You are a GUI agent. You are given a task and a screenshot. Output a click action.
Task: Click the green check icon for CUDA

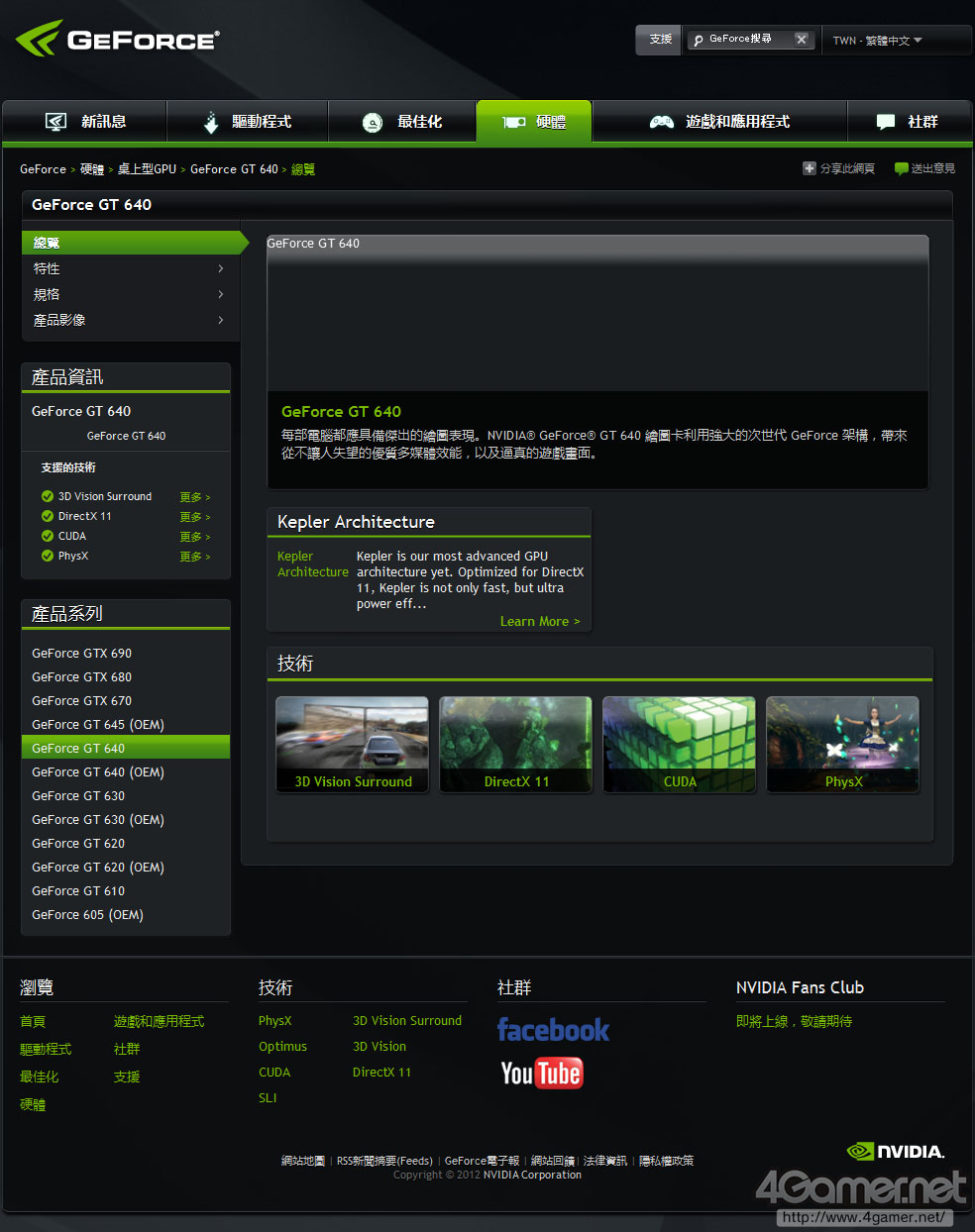click(x=48, y=536)
